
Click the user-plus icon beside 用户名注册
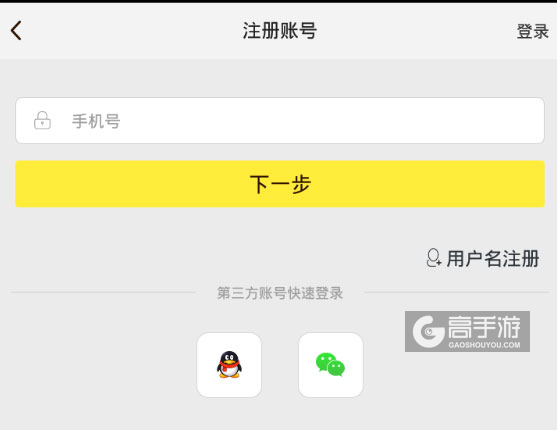[434, 258]
